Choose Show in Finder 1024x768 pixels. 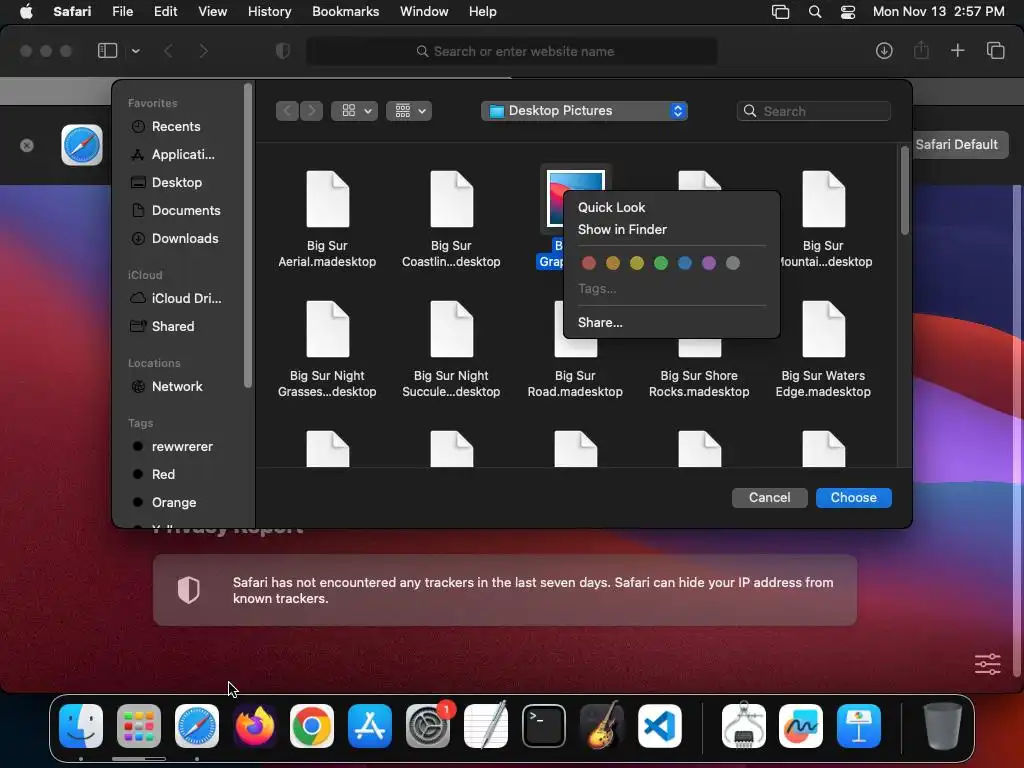pyautogui.click(x=622, y=229)
